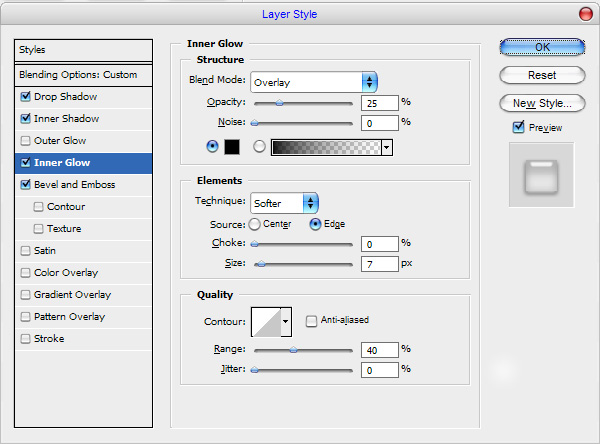Open the Styles list entry
This screenshot has width=600, height=444.
83,50
